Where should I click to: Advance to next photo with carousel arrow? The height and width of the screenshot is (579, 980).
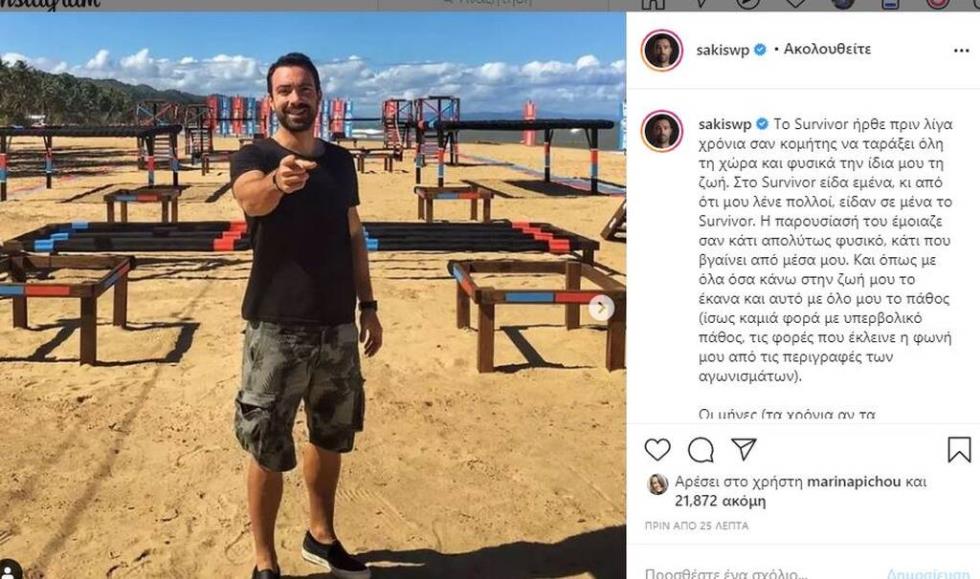coord(601,308)
